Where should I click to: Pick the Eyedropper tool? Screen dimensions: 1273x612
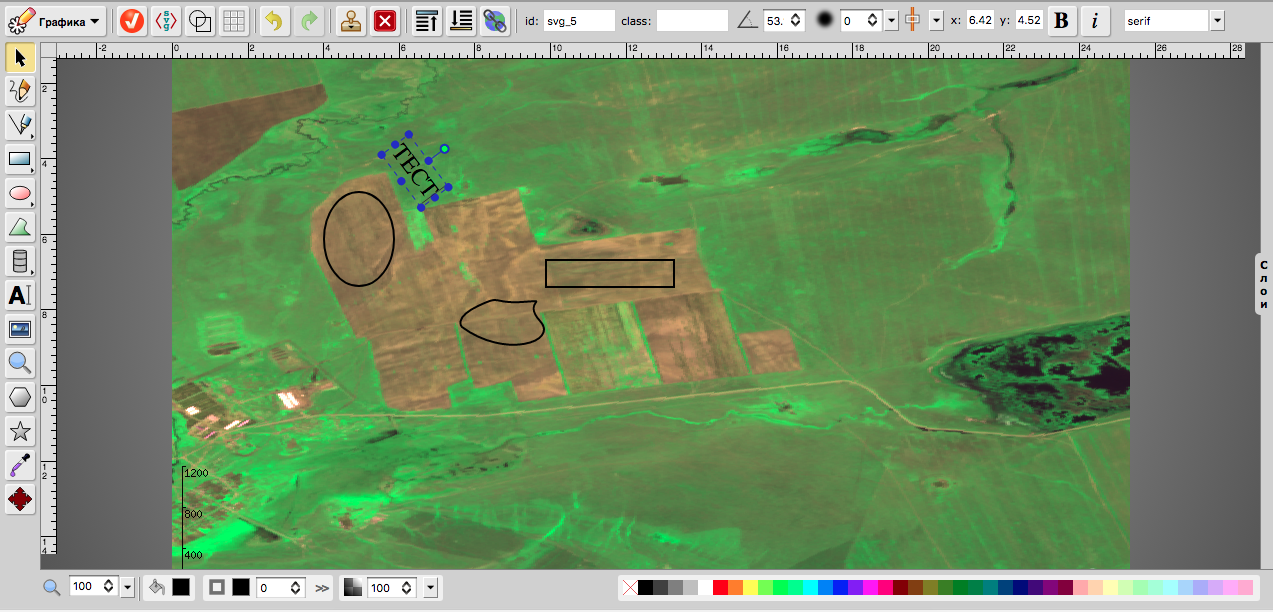click(20, 465)
